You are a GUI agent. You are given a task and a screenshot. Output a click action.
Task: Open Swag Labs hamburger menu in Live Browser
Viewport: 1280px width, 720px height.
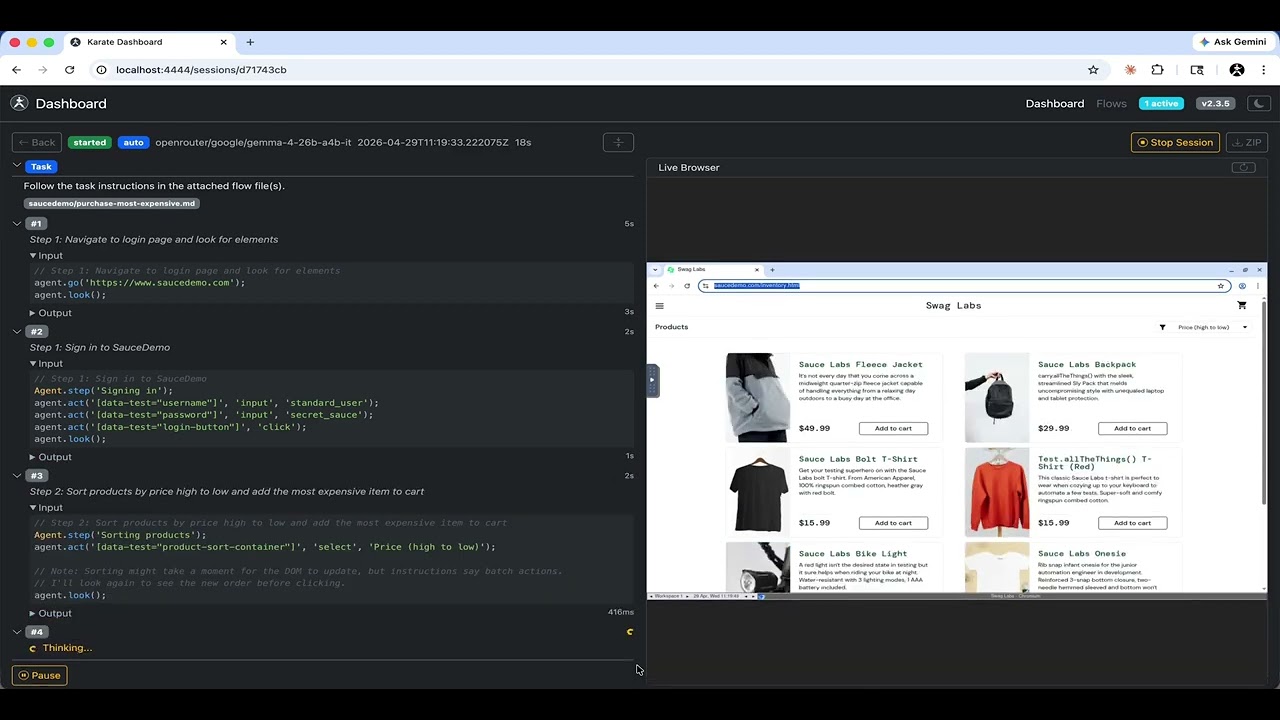pos(659,306)
